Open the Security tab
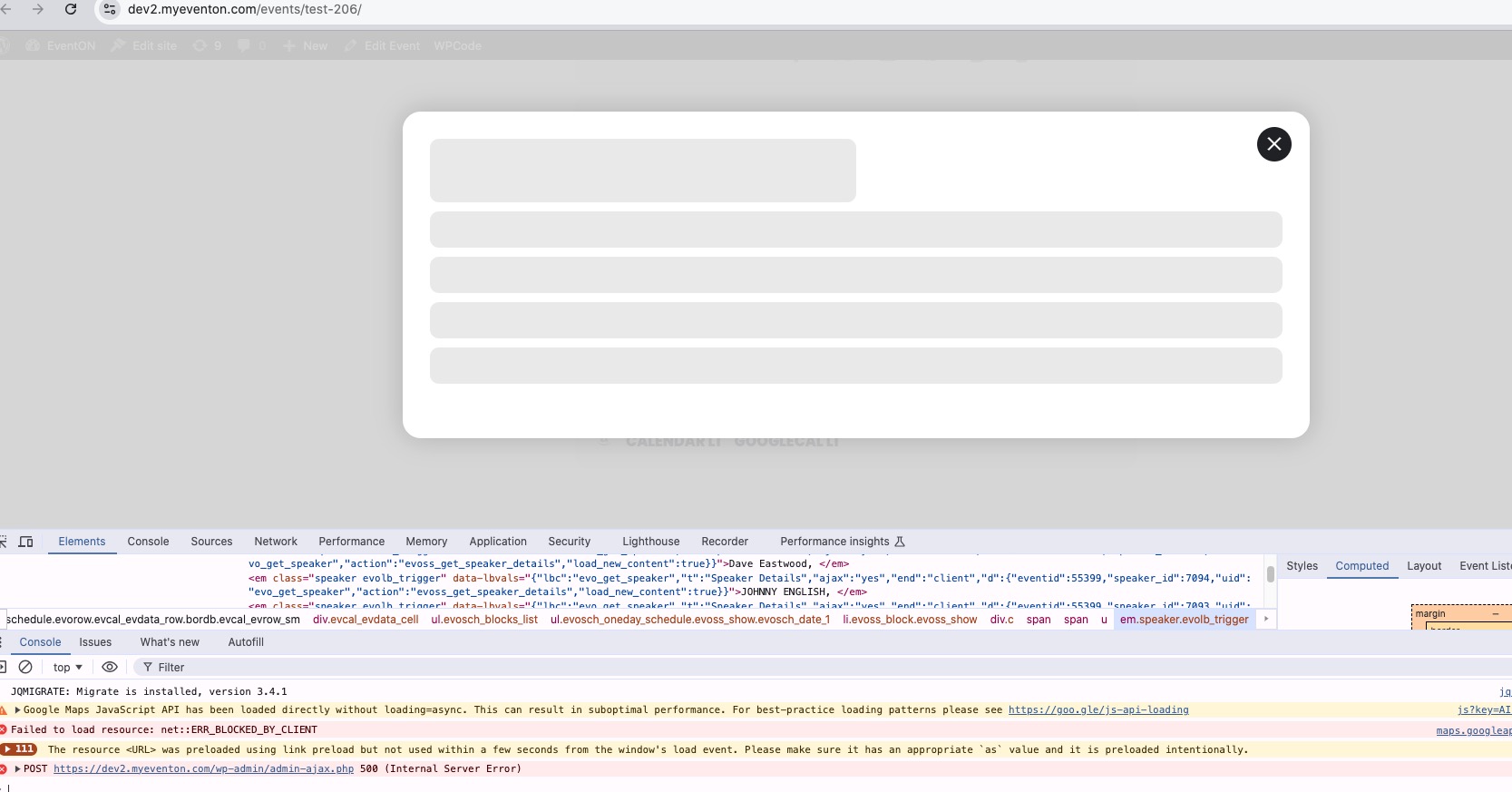Screen dimensions: 1512x792 click(569, 542)
